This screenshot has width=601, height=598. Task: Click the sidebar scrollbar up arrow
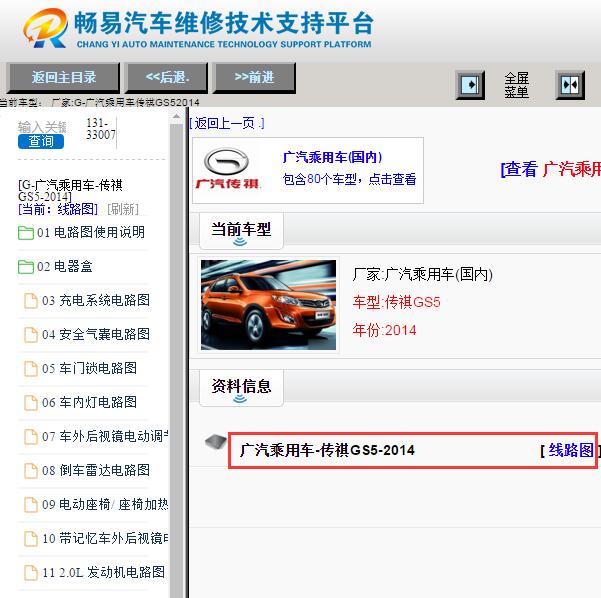(176, 116)
